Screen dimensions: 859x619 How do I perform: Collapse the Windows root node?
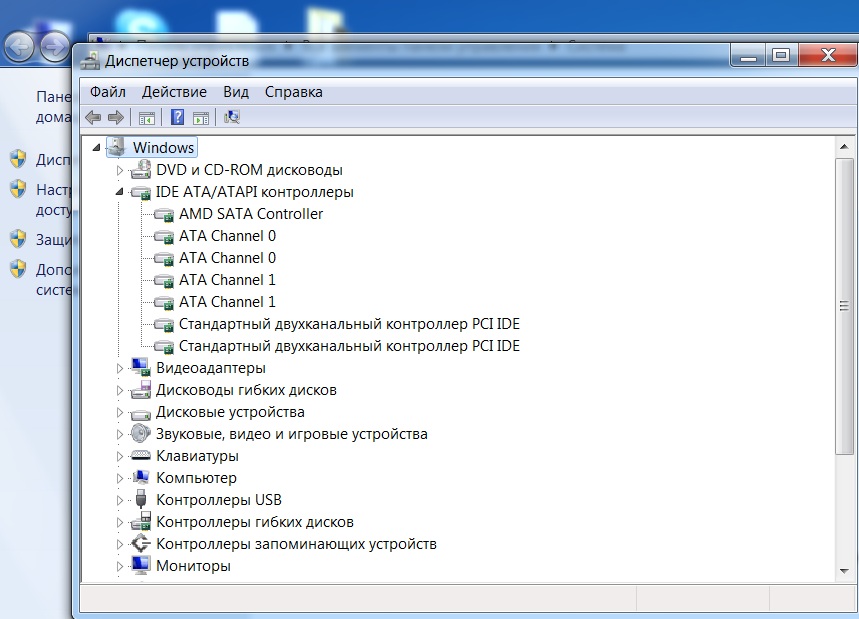click(97, 147)
